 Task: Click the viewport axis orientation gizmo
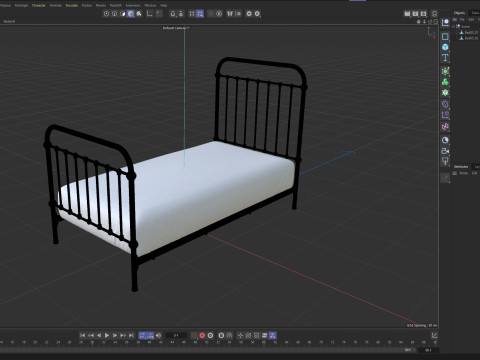click(431, 32)
